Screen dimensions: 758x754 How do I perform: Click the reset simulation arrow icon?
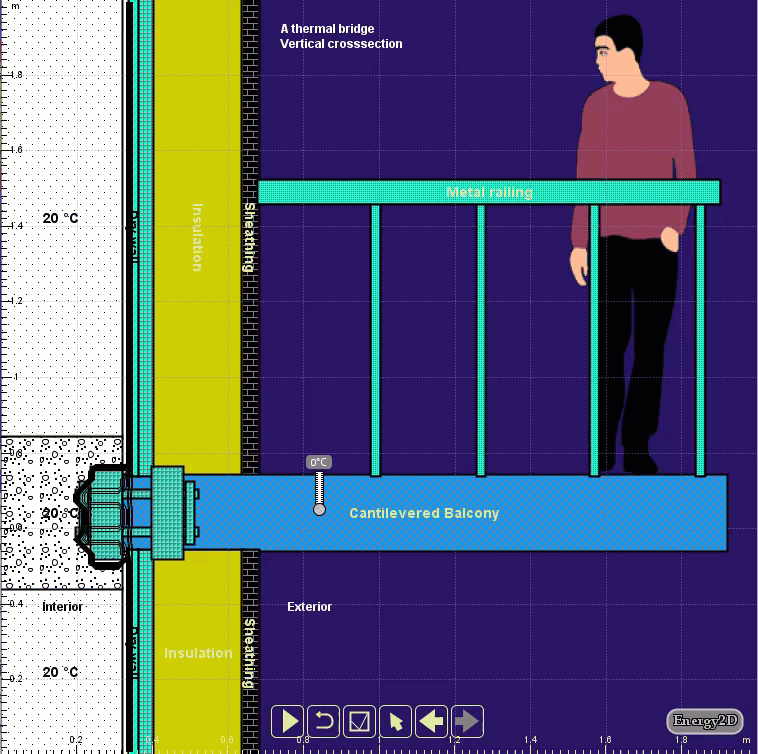(323, 721)
